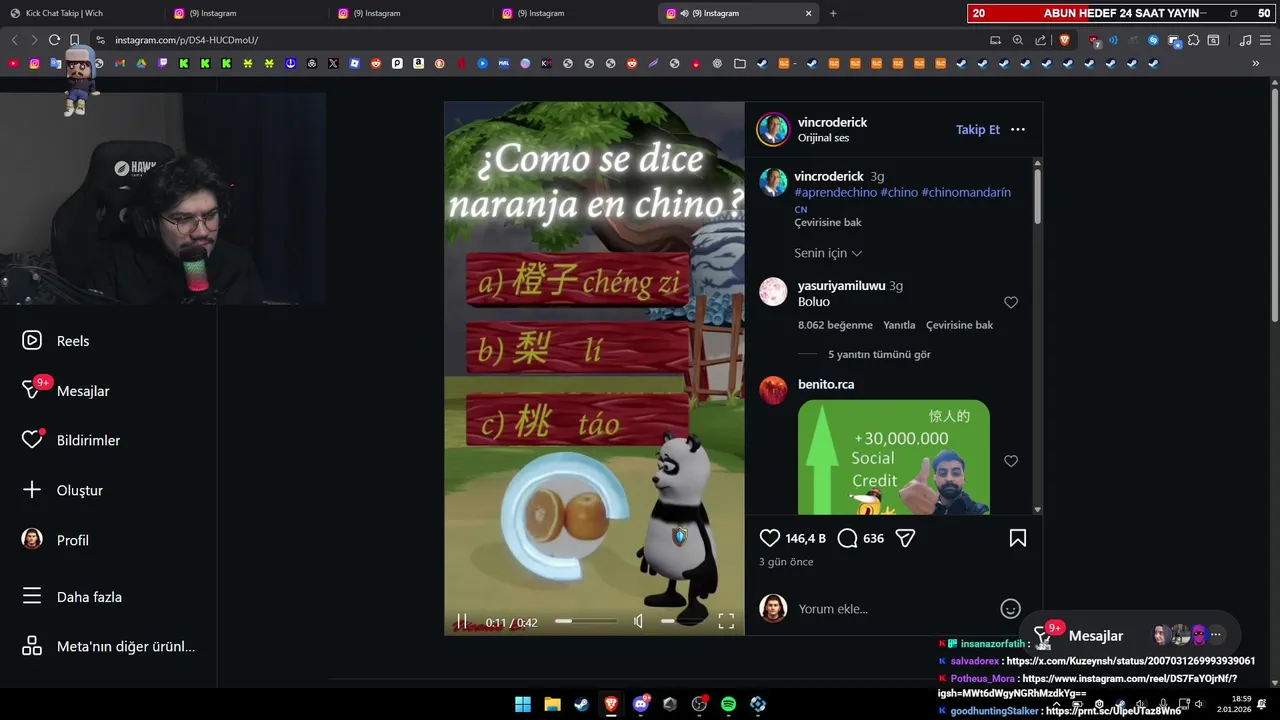Save the post with the bookmark icon

[x=1017, y=538]
